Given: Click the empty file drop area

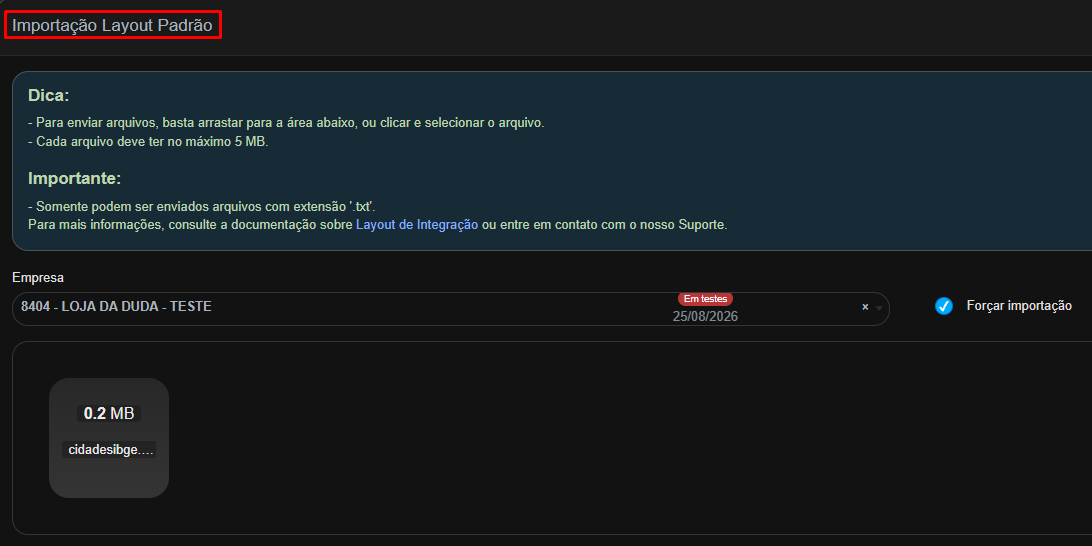Looking at the screenshot, I should 627,438.
